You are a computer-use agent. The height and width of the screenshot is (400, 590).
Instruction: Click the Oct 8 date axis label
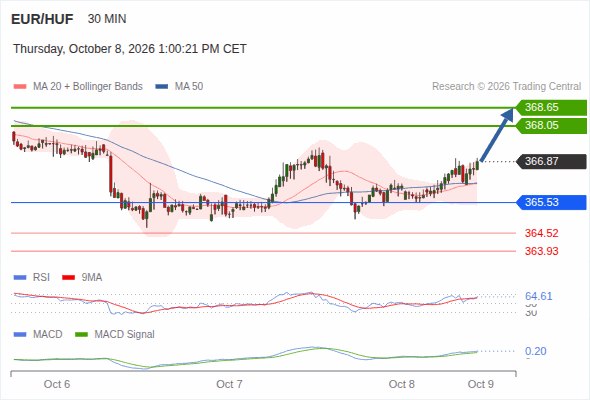pos(401,384)
